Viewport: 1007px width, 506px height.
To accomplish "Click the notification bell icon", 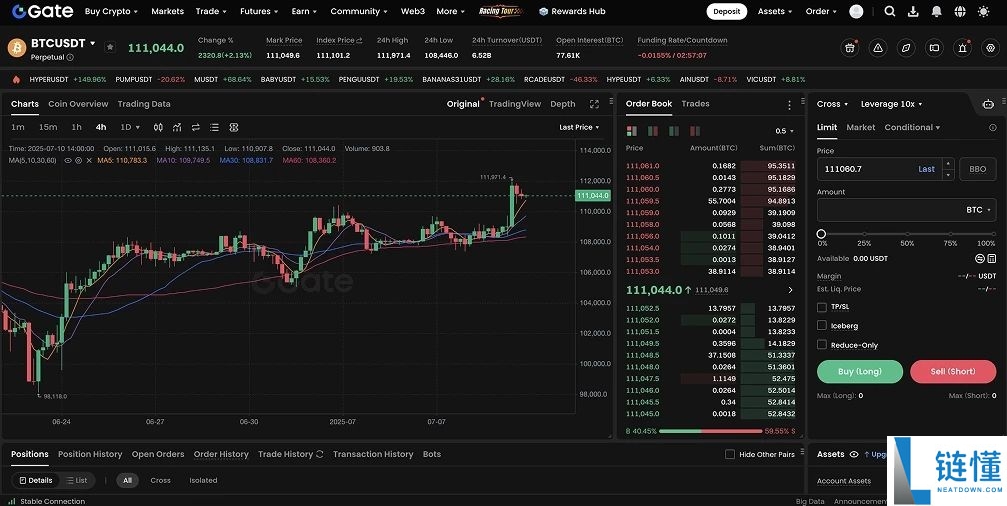I will [x=937, y=12].
